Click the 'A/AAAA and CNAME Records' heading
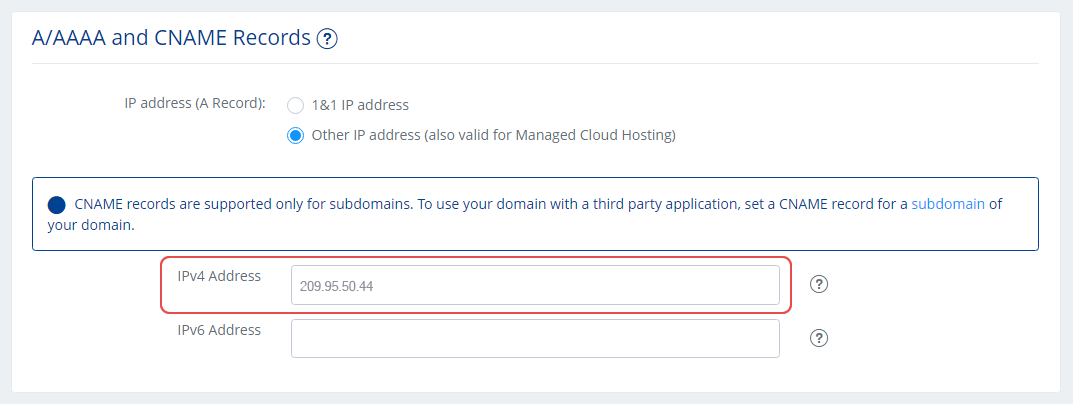1073x404 pixels. (x=171, y=38)
